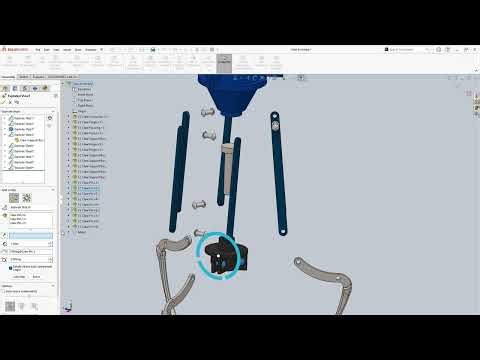Select the topmost Explode Step entry
The width and height of the screenshot is (480, 360).
[x=23, y=118]
